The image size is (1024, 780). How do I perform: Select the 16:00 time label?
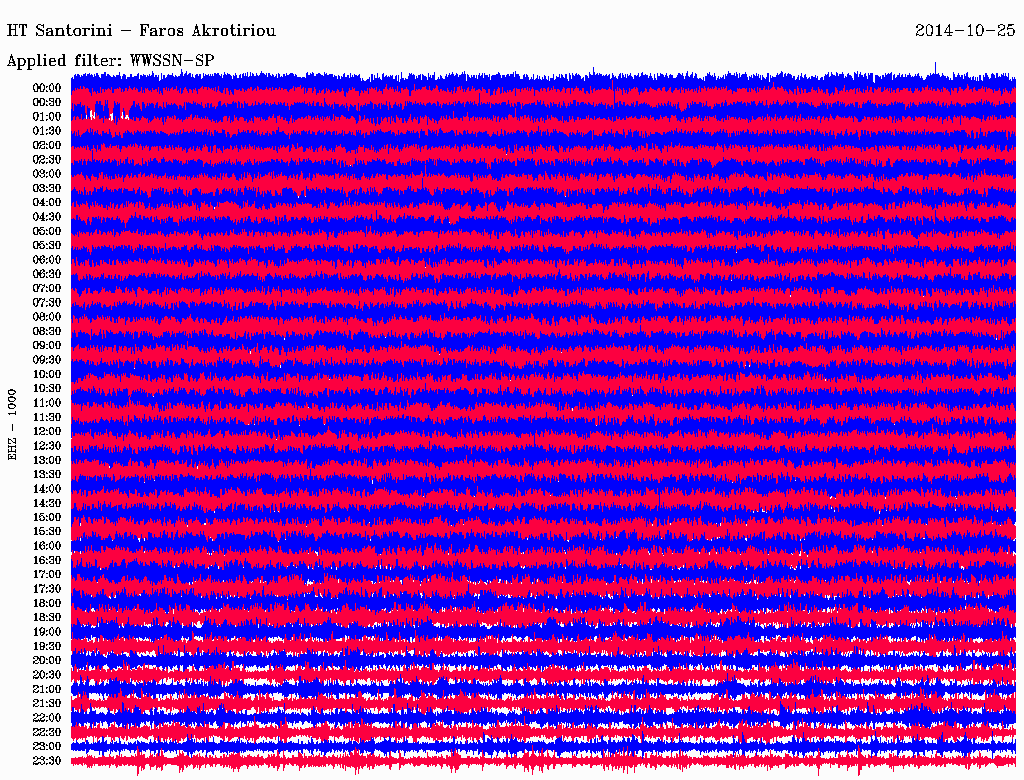pyautogui.click(x=47, y=546)
